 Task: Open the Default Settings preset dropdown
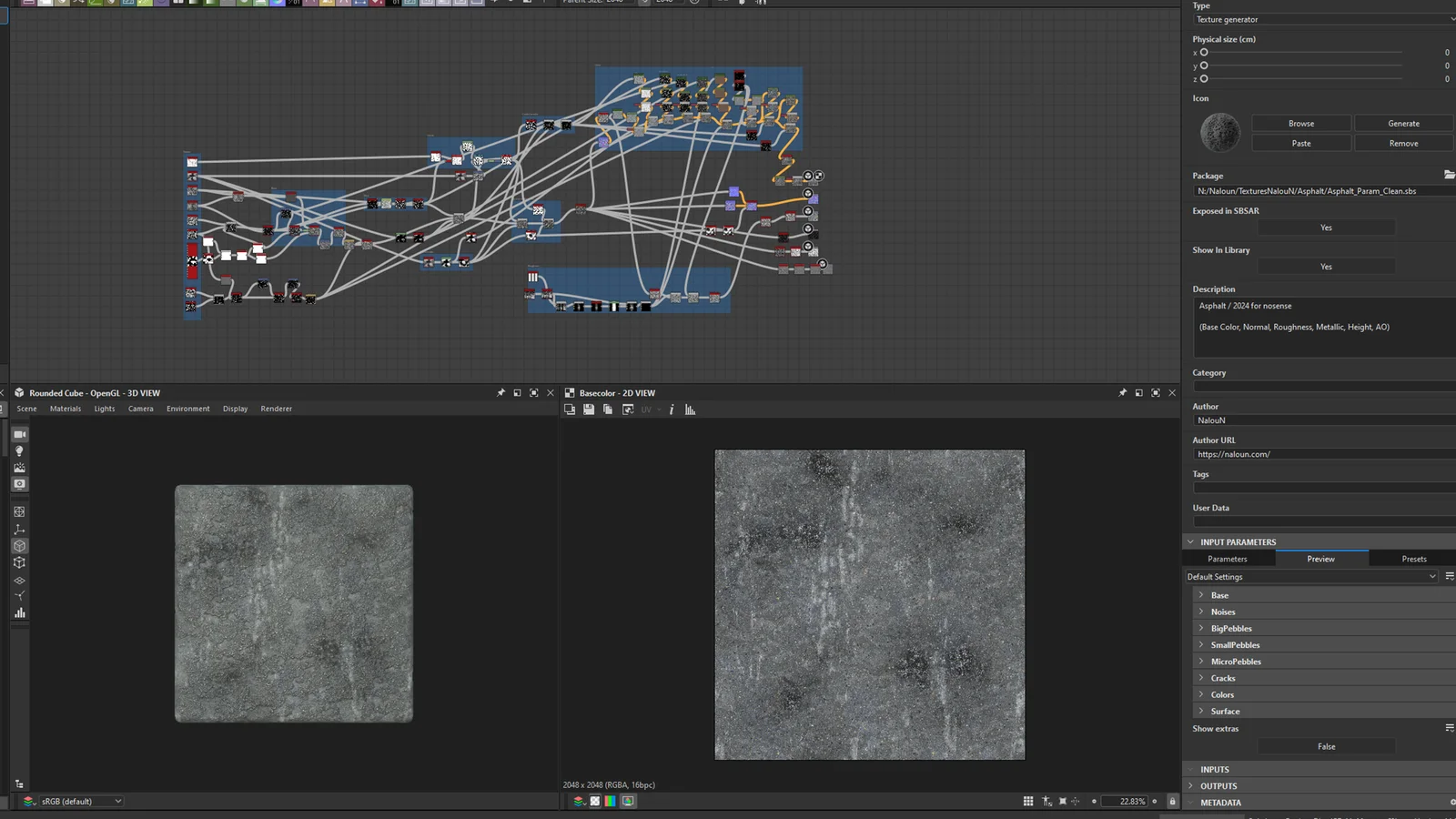pos(1310,576)
